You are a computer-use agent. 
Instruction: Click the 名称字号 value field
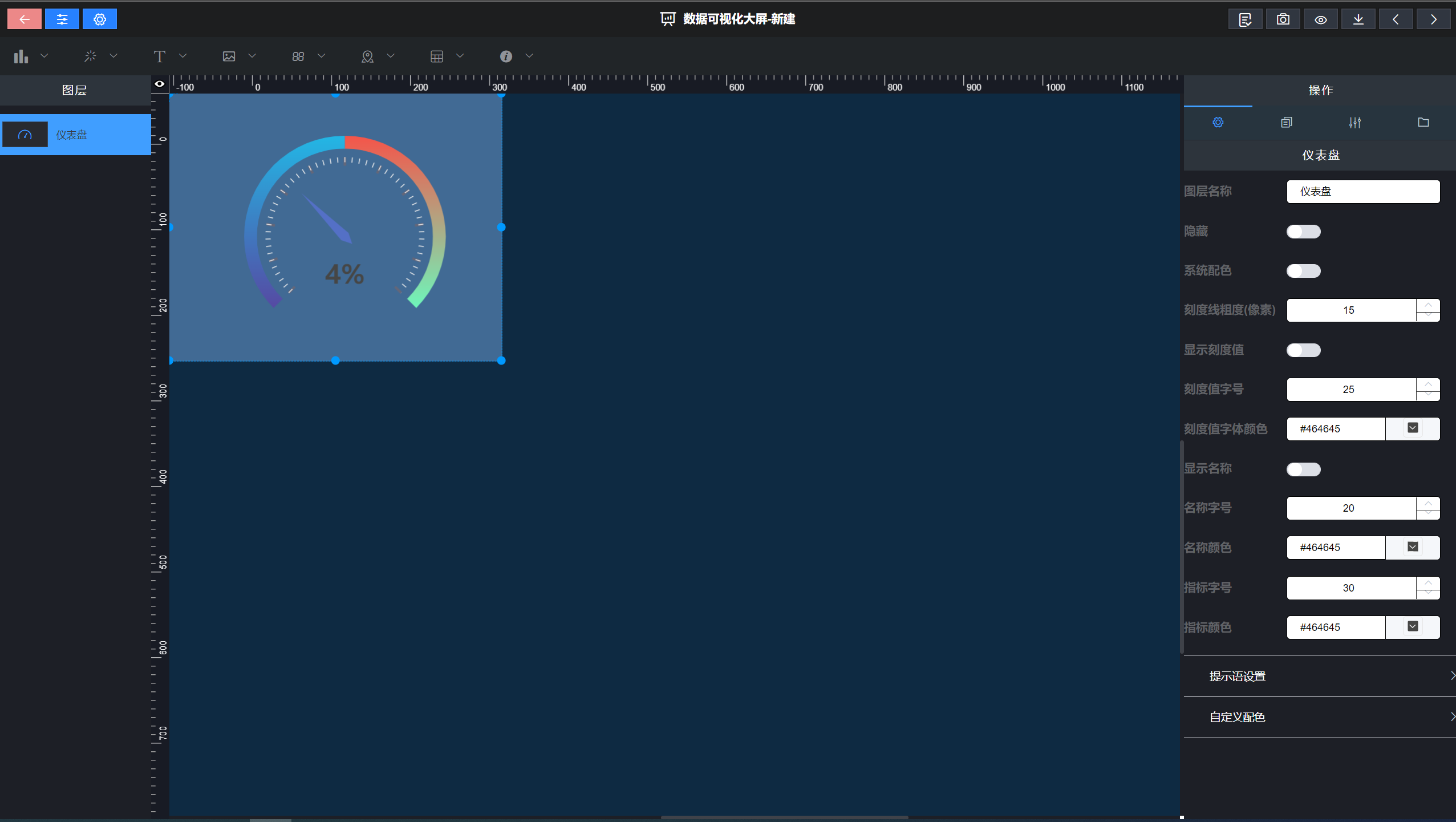(x=1351, y=508)
